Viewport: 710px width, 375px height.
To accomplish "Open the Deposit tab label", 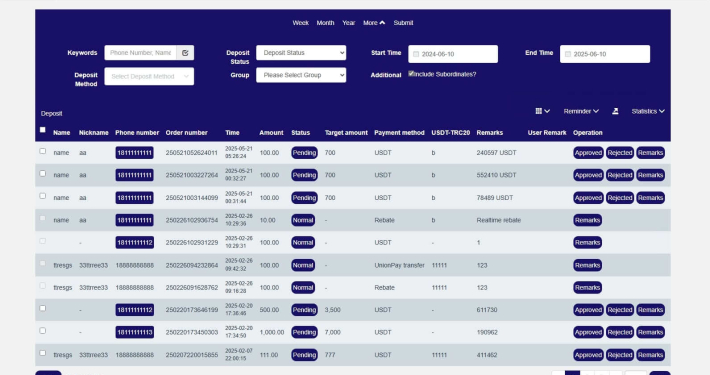I will pyautogui.click(x=52, y=113).
